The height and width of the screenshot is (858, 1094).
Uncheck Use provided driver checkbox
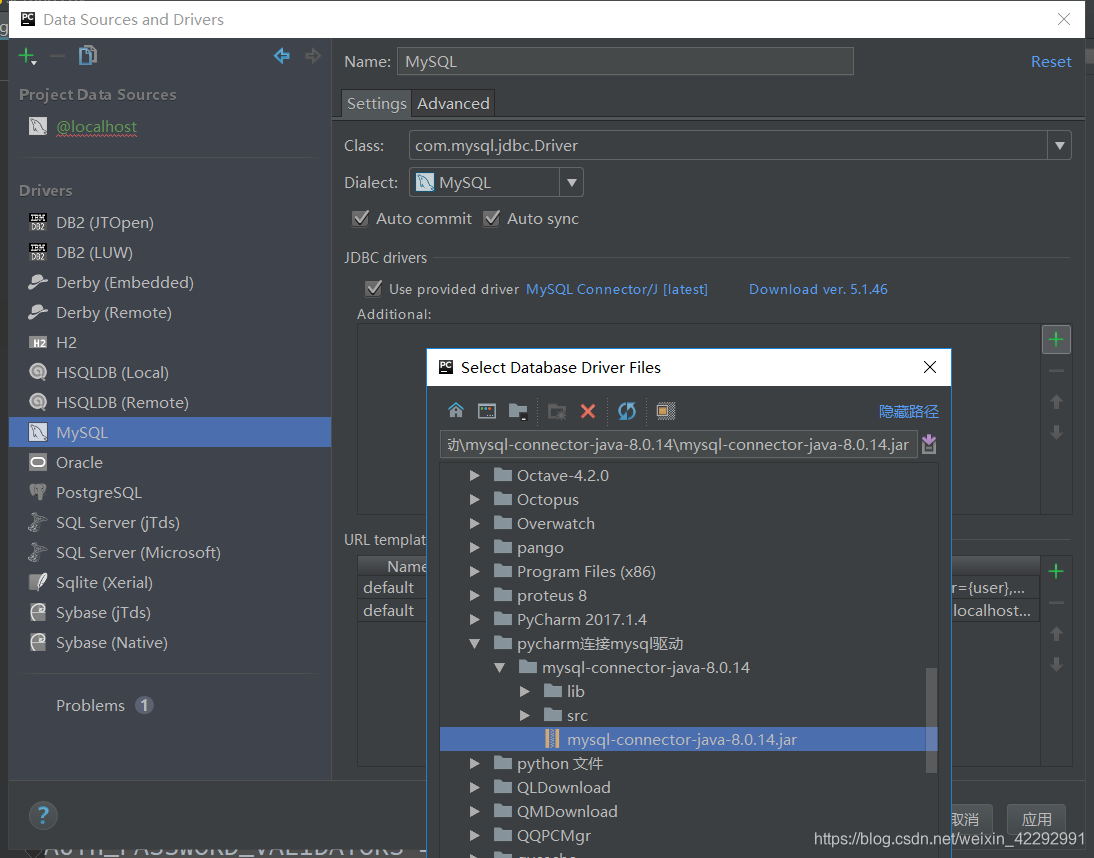(x=374, y=289)
